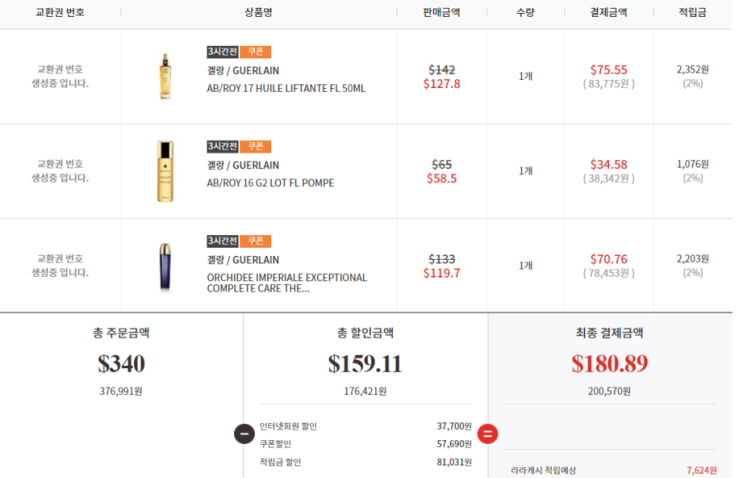Click 3시간전 badge on G2 LOT POMPE item
The image size is (743, 478).
[x=222, y=147]
